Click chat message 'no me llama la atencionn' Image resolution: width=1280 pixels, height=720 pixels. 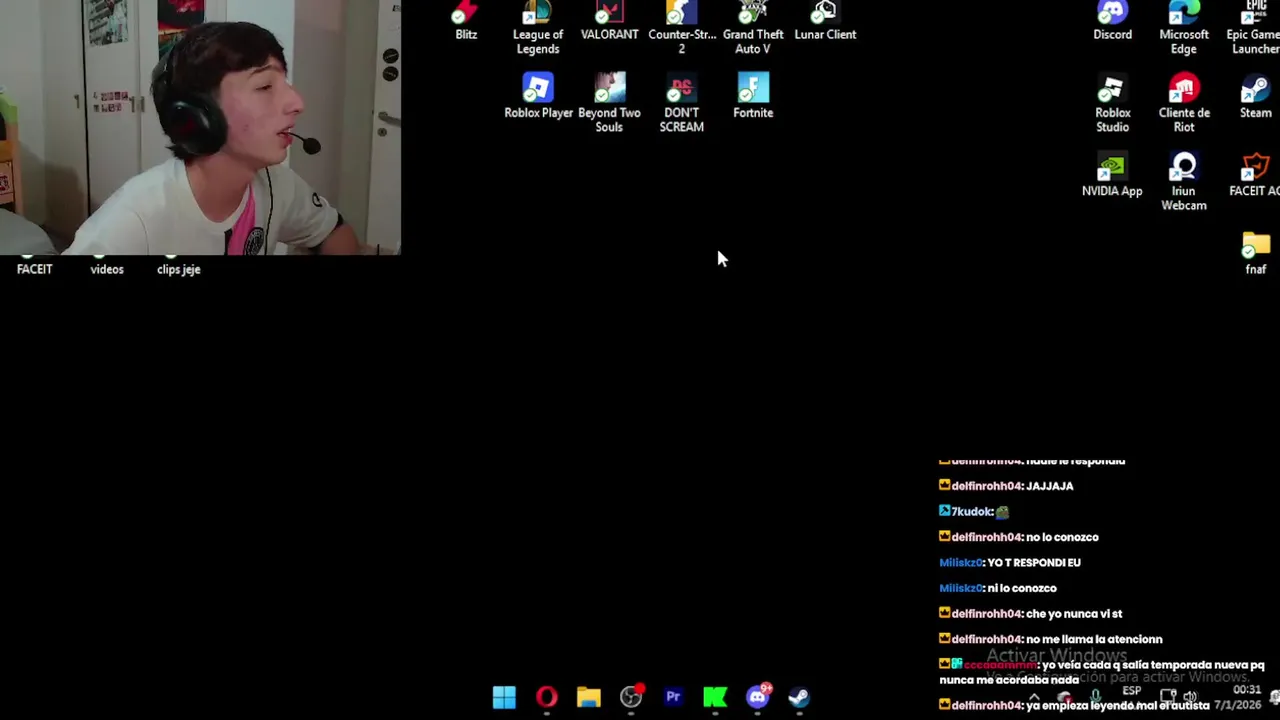click(x=1094, y=639)
